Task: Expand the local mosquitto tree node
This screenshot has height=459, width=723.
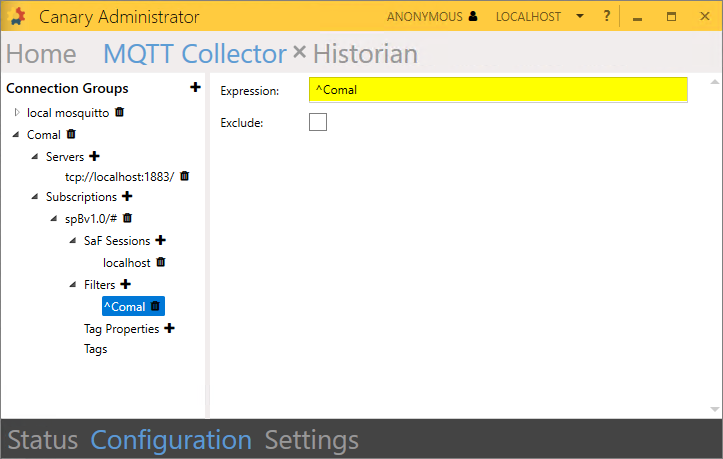Action: click(x=17, y=112)
